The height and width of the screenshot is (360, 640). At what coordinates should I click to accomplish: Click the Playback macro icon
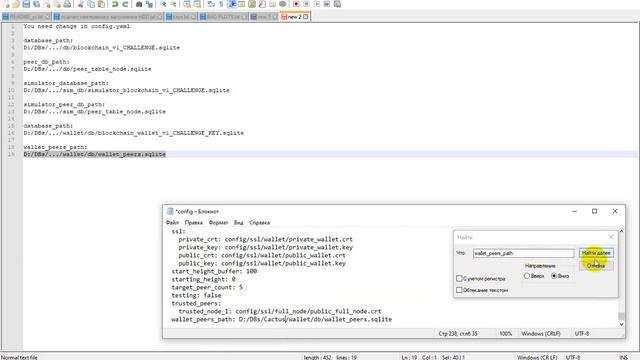[x=316, y=4]
